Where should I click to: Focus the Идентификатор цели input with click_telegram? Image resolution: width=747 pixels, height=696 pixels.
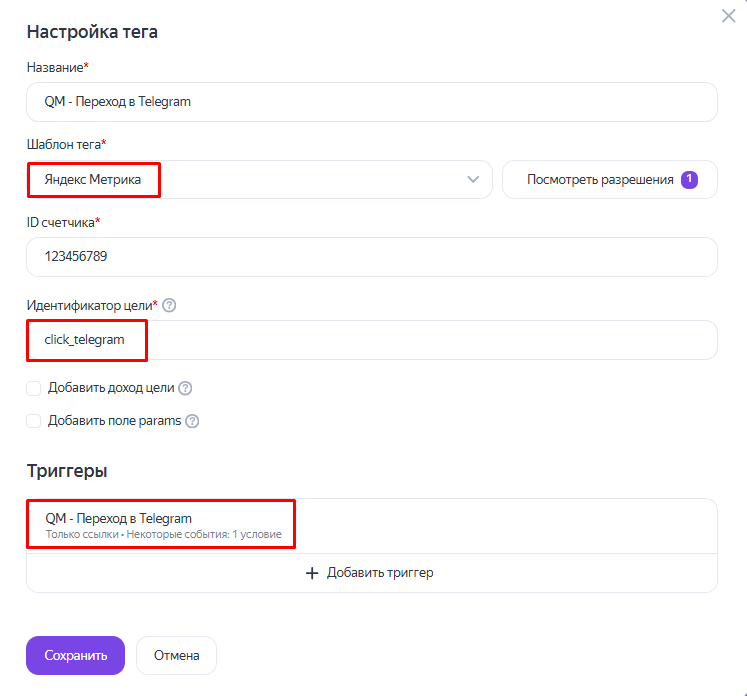372,340
